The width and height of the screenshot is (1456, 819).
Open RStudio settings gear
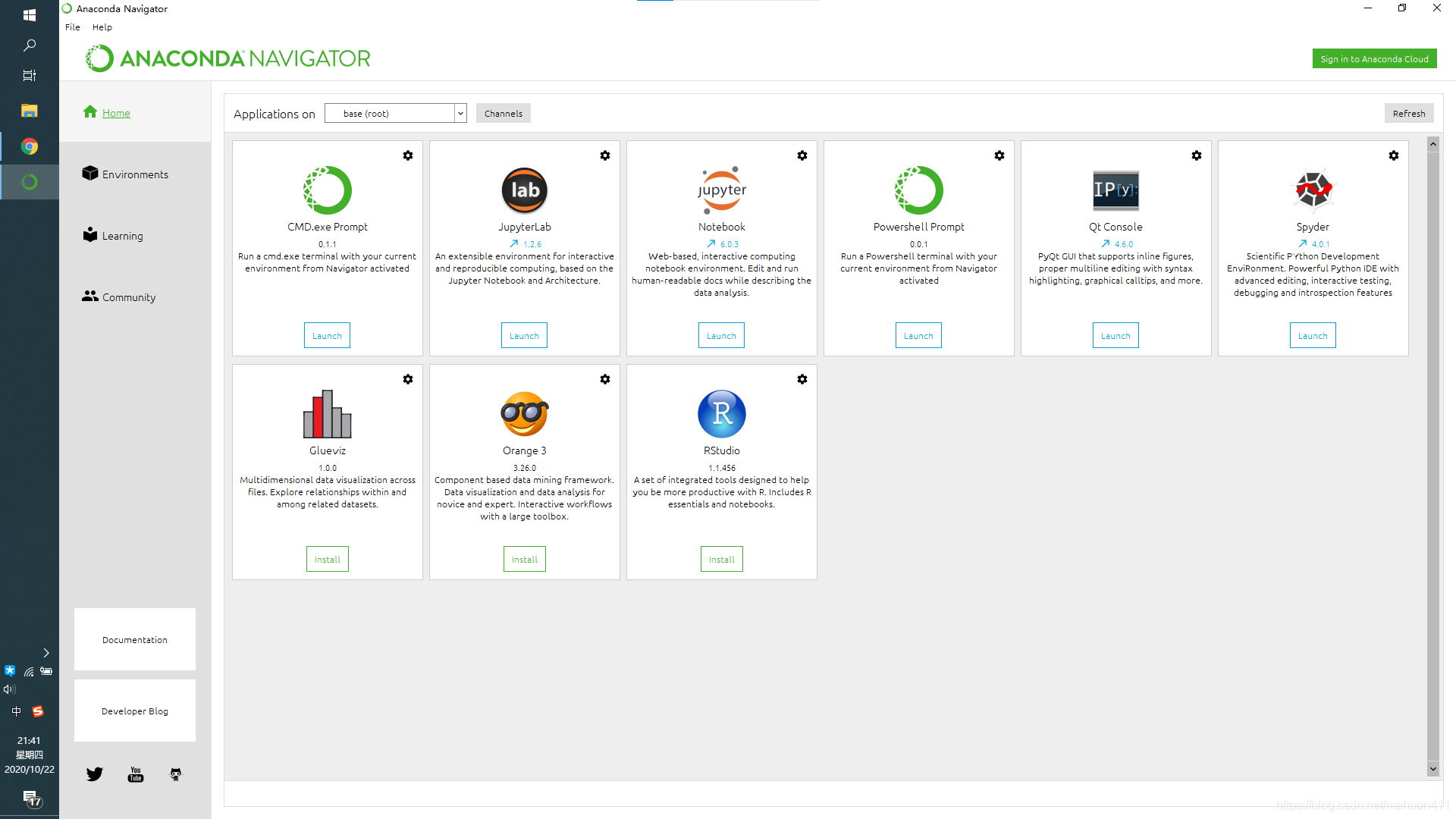tap(802, 379)
